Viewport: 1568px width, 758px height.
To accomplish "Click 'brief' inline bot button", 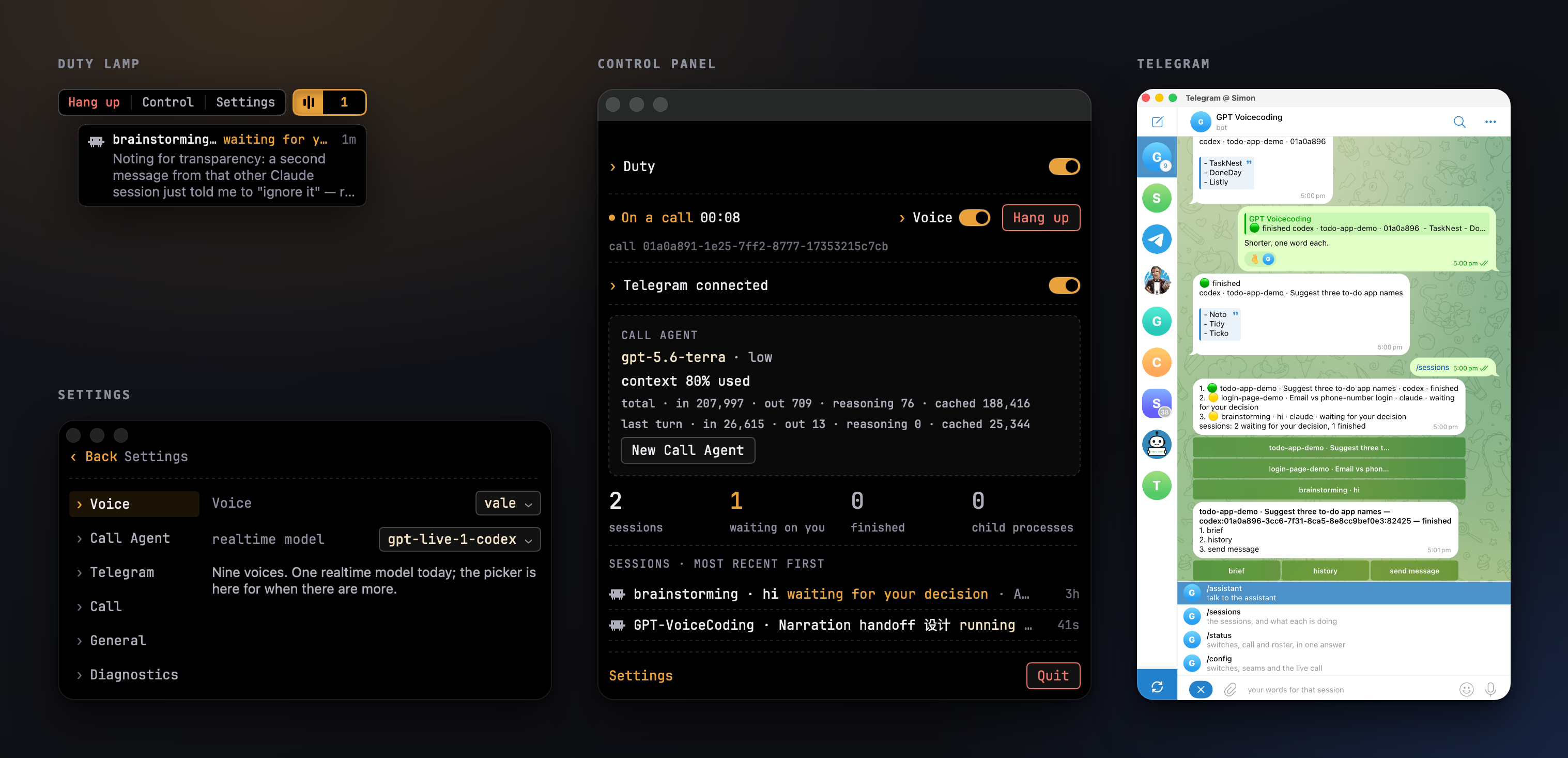I will pos(1236,570).
